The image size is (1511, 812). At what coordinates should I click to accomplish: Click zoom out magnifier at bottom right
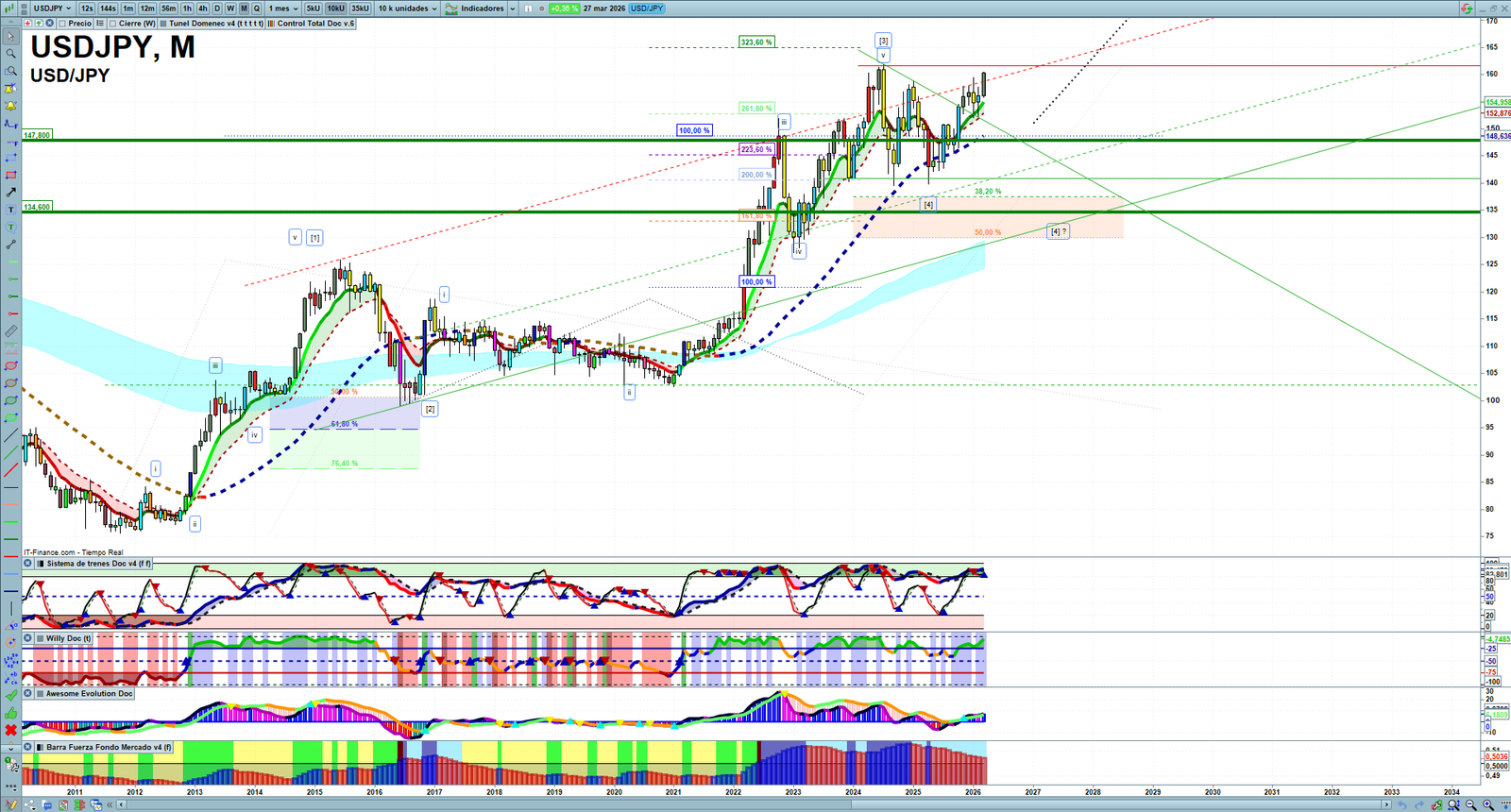tap(1471, 805)
